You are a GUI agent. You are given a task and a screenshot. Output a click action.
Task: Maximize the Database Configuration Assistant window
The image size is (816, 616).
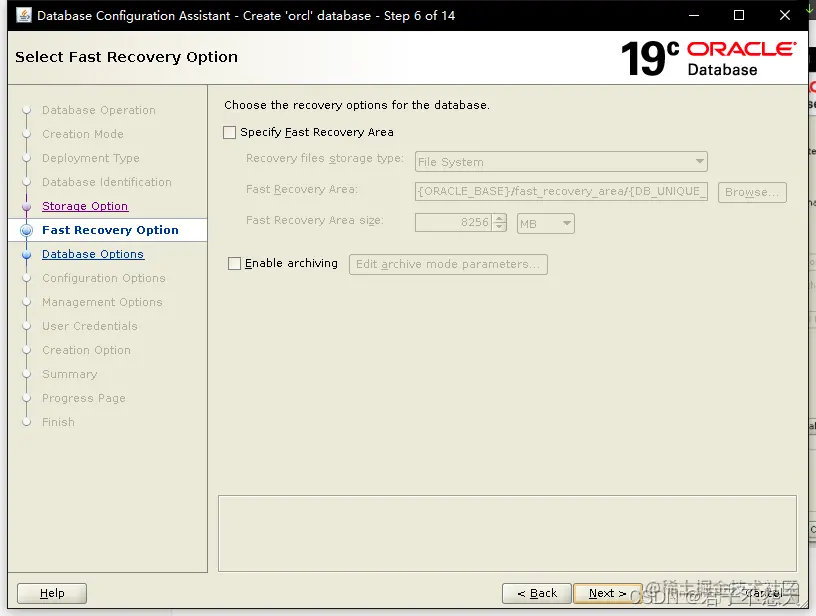[738, 16]
